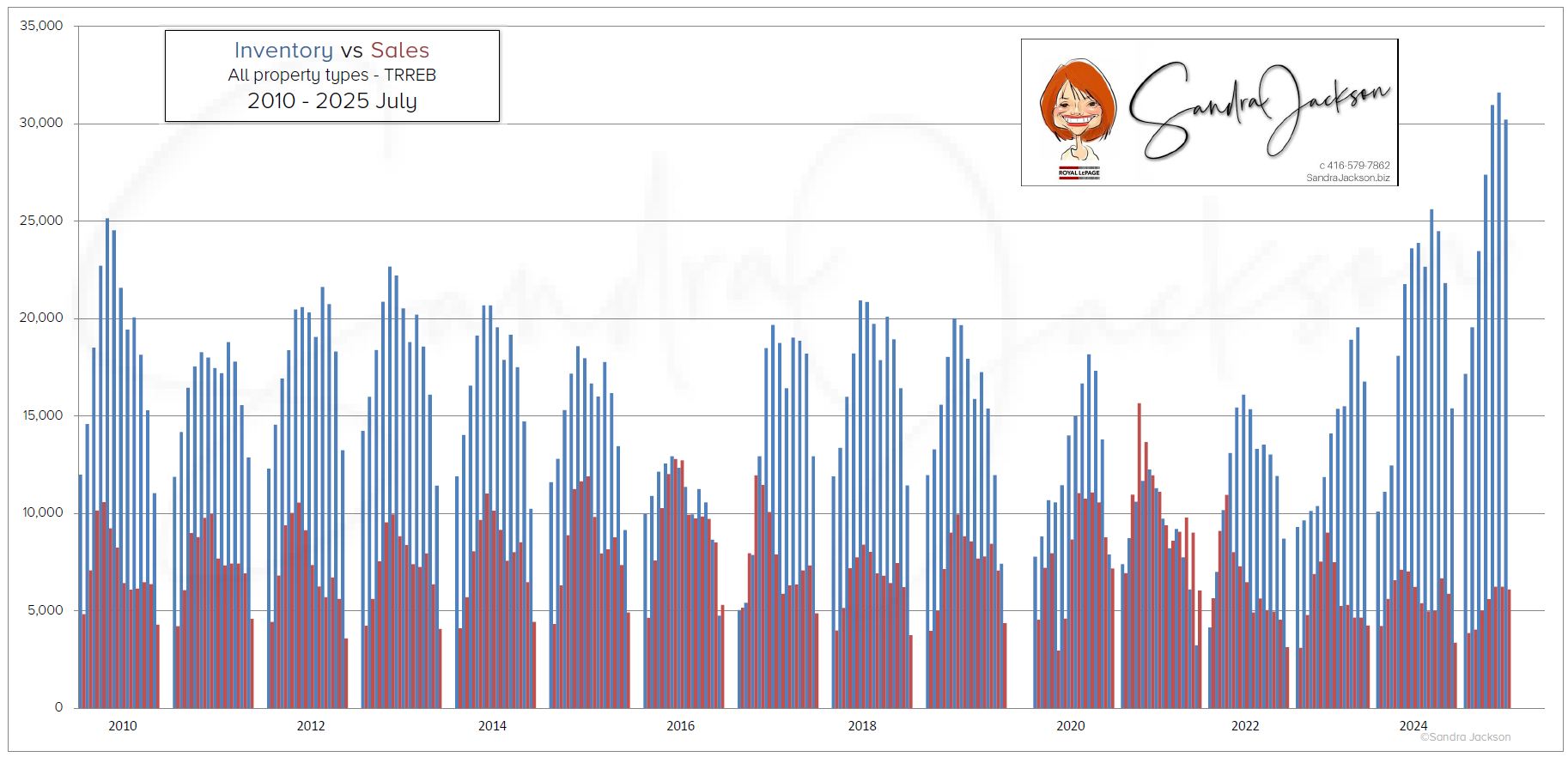This screenshot has width=1568, height=757.
Task: Click the 5,000 y-axis label
Action: pos(45,610)
